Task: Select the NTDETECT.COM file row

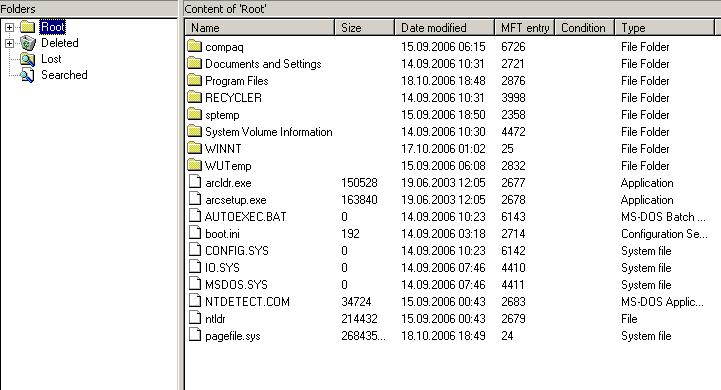Action: point(451,302)
